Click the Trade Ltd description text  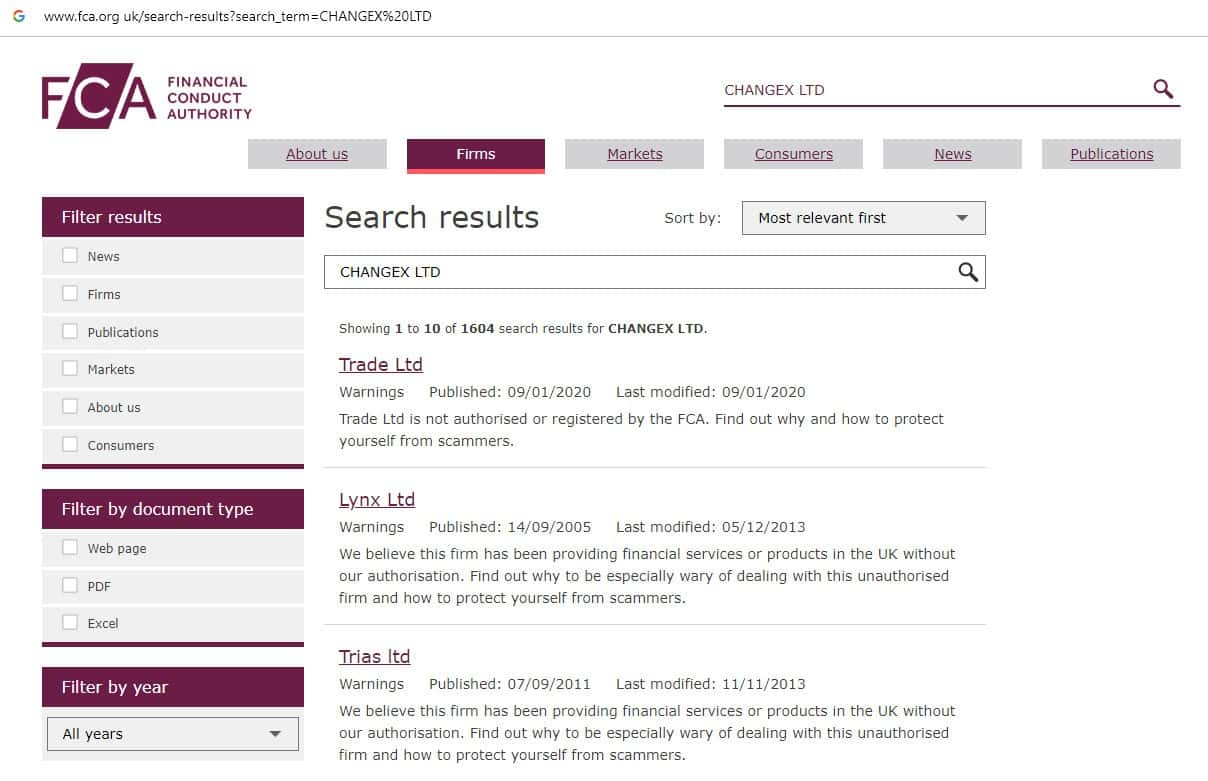(641, 430)
